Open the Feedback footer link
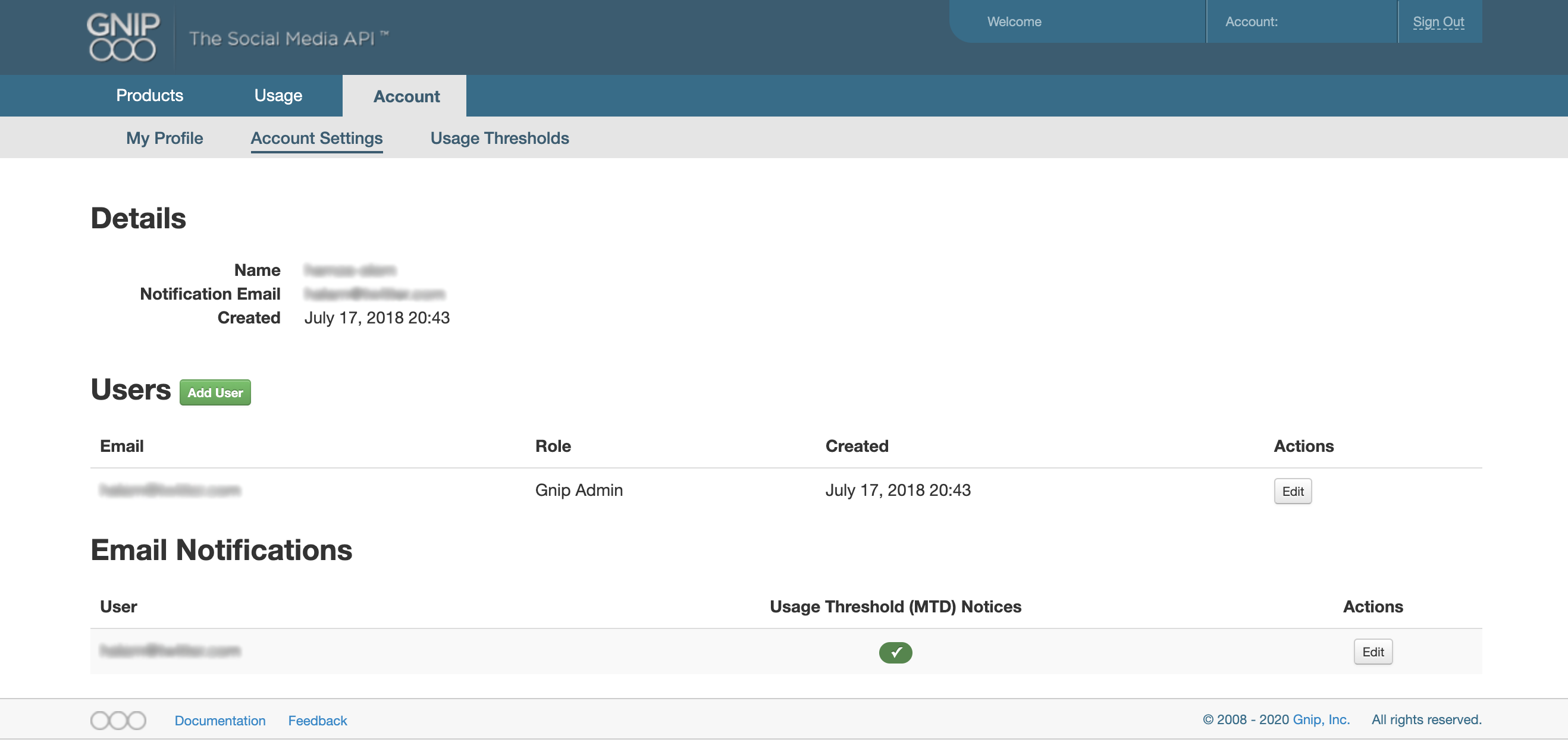The image size is (1568, 742). click(317, 720)
